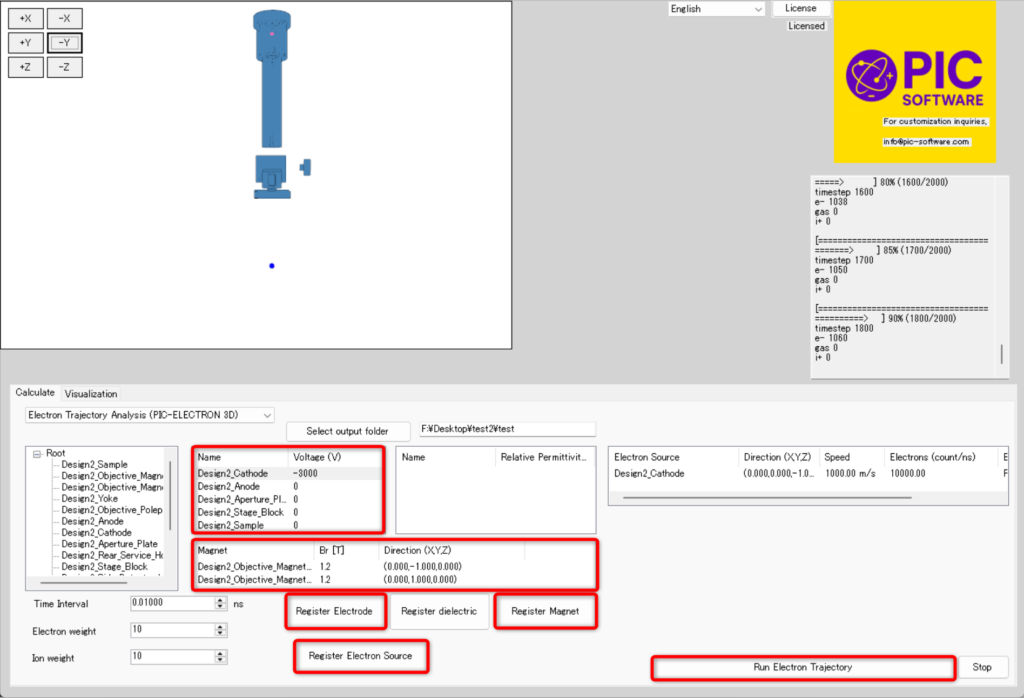Click the PIC Software logo

(914, 80)
